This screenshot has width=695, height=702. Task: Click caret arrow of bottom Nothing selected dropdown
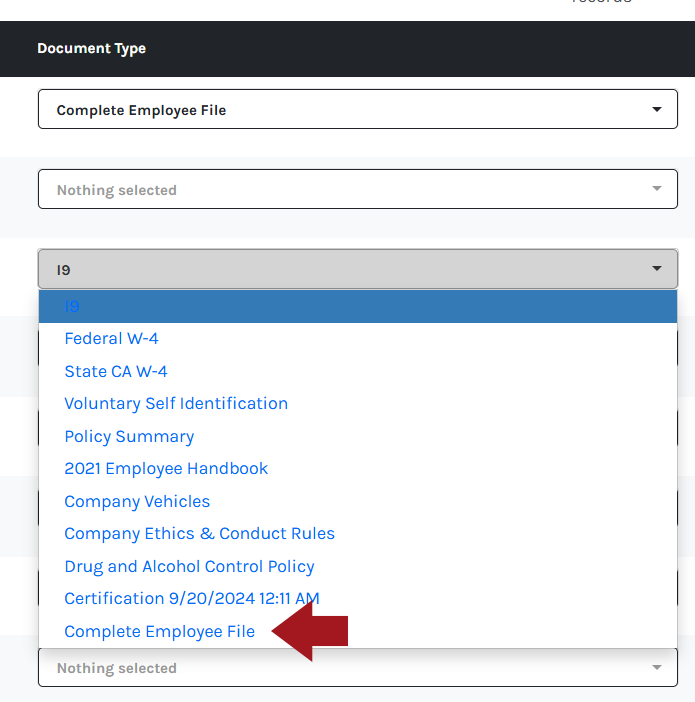(656, 667)
